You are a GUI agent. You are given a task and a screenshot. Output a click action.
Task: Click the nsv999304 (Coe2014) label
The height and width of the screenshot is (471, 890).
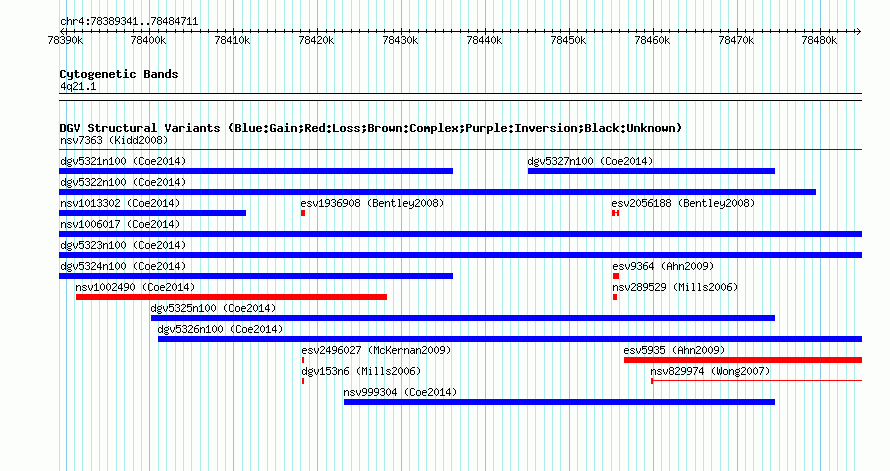click(400, 392)
